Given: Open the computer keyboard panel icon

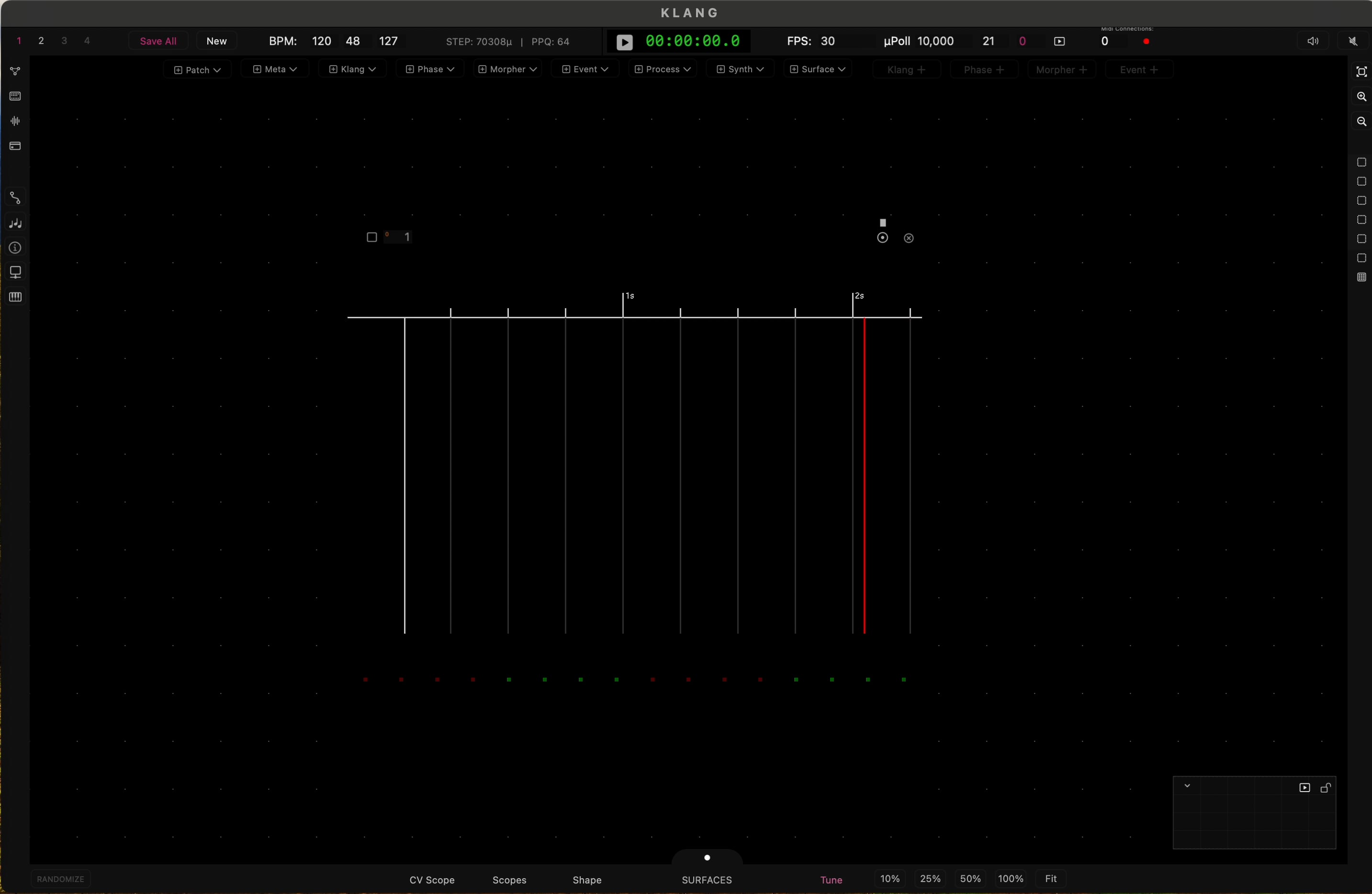Looking at the screenshot, I should pos(16,96).
